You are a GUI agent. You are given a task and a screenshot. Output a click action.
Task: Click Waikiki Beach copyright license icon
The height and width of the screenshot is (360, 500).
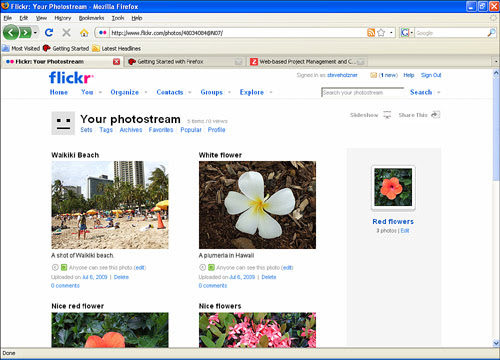(x=55, y=267)
